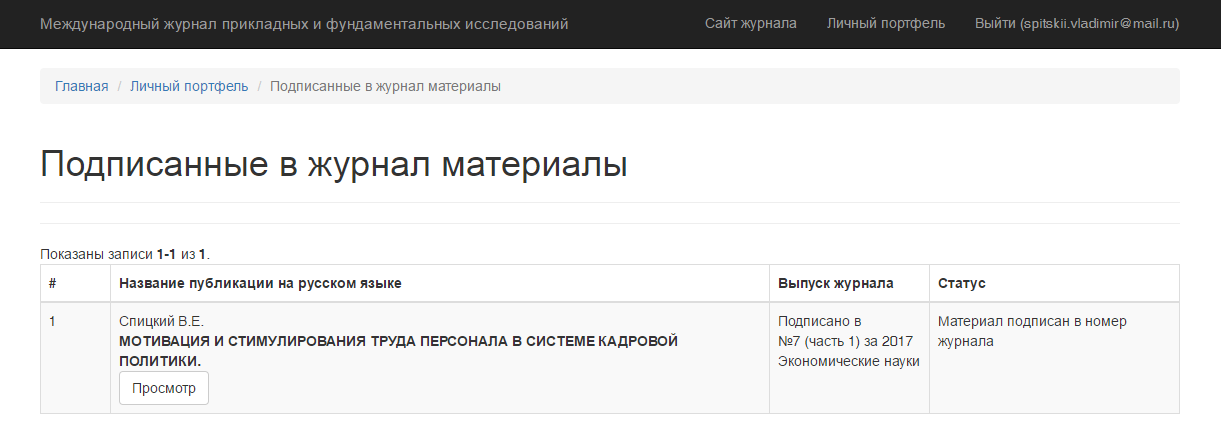The height and width of the screenshot is (447, 1221).
Task: Click the Название публикации на русском языке header
Action: click(260, 283)
